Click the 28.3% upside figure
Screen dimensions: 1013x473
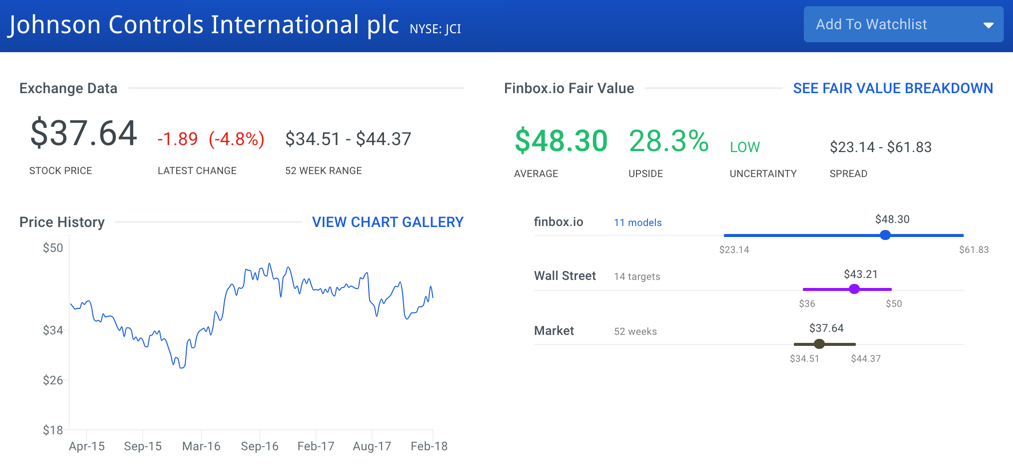(x=669, y=140)
